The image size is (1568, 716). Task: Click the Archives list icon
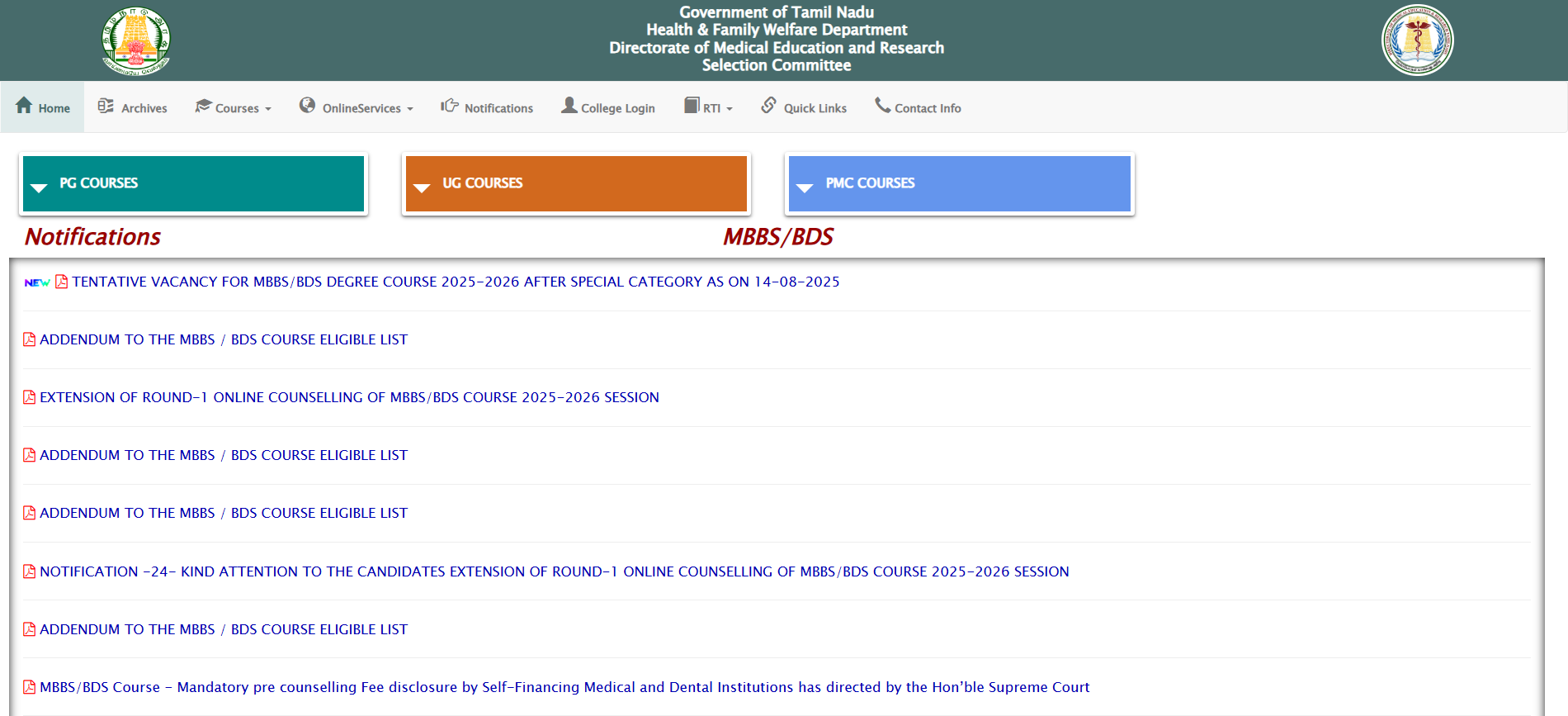(x=106, y=106)
